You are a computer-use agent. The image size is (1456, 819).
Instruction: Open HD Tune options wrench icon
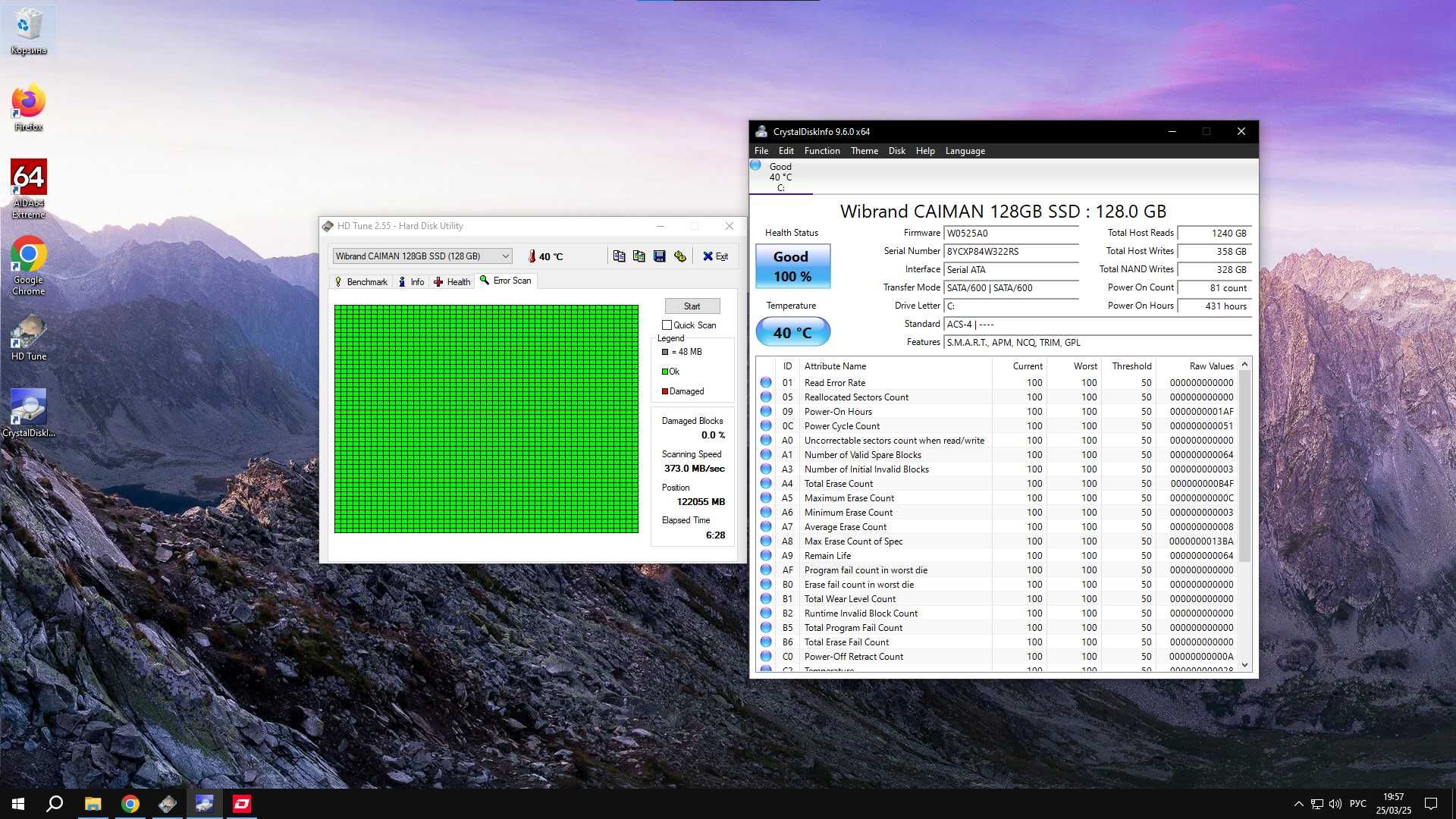point(680,256)
